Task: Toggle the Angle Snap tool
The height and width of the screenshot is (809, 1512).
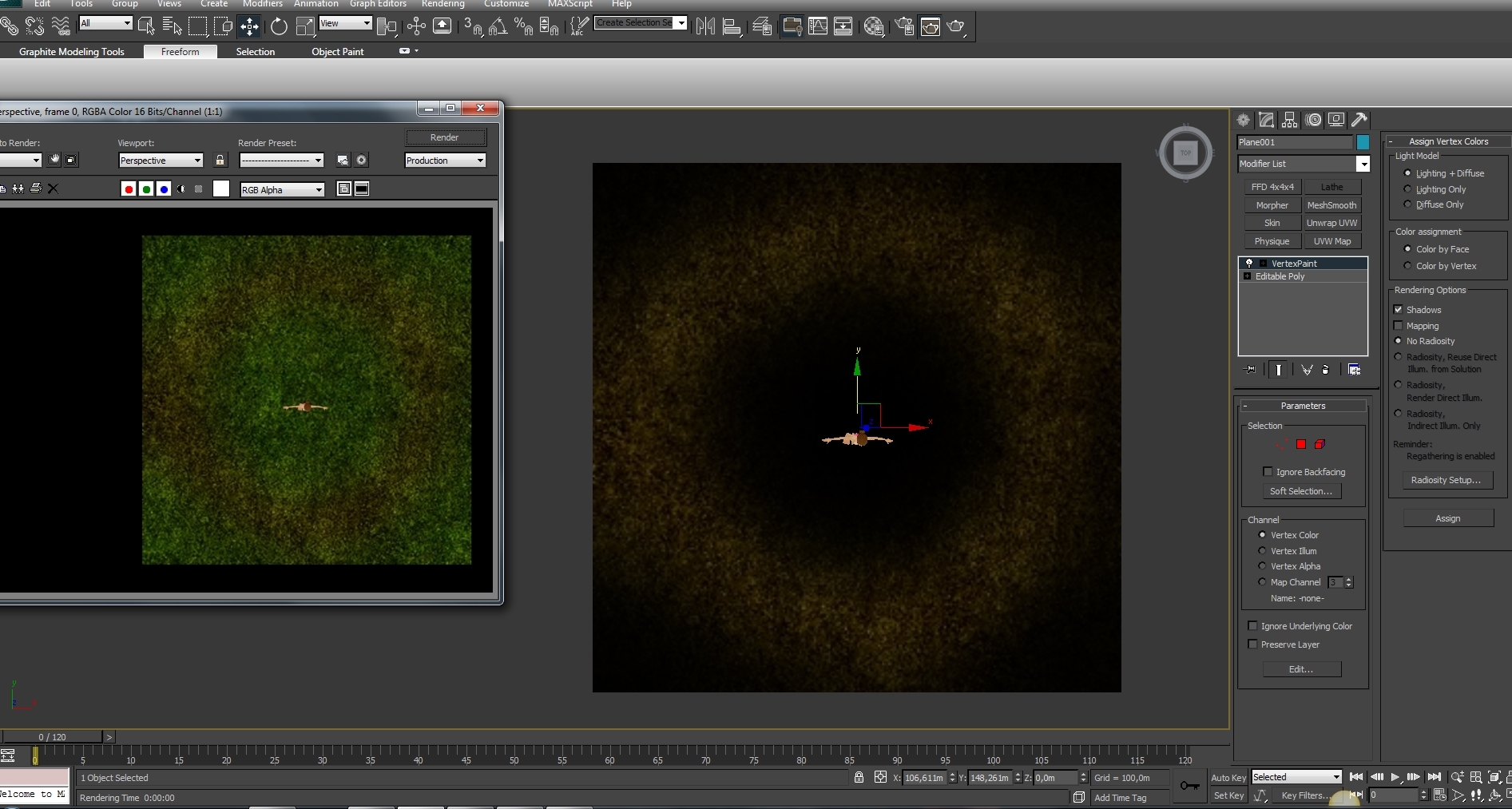Action: coord(498,26)
